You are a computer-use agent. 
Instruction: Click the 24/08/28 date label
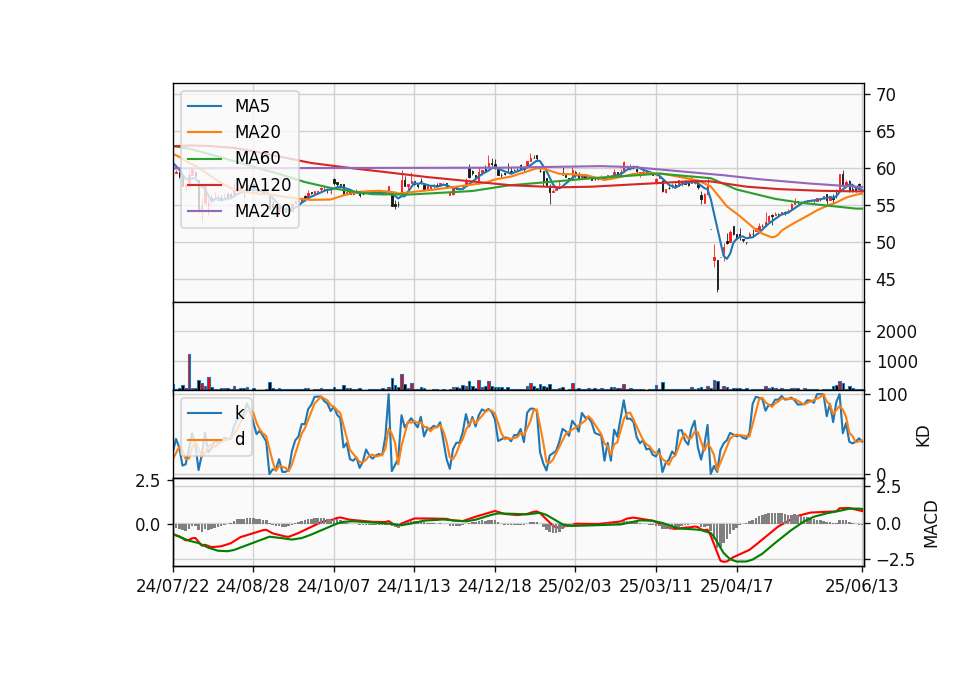tap(253, 586)
